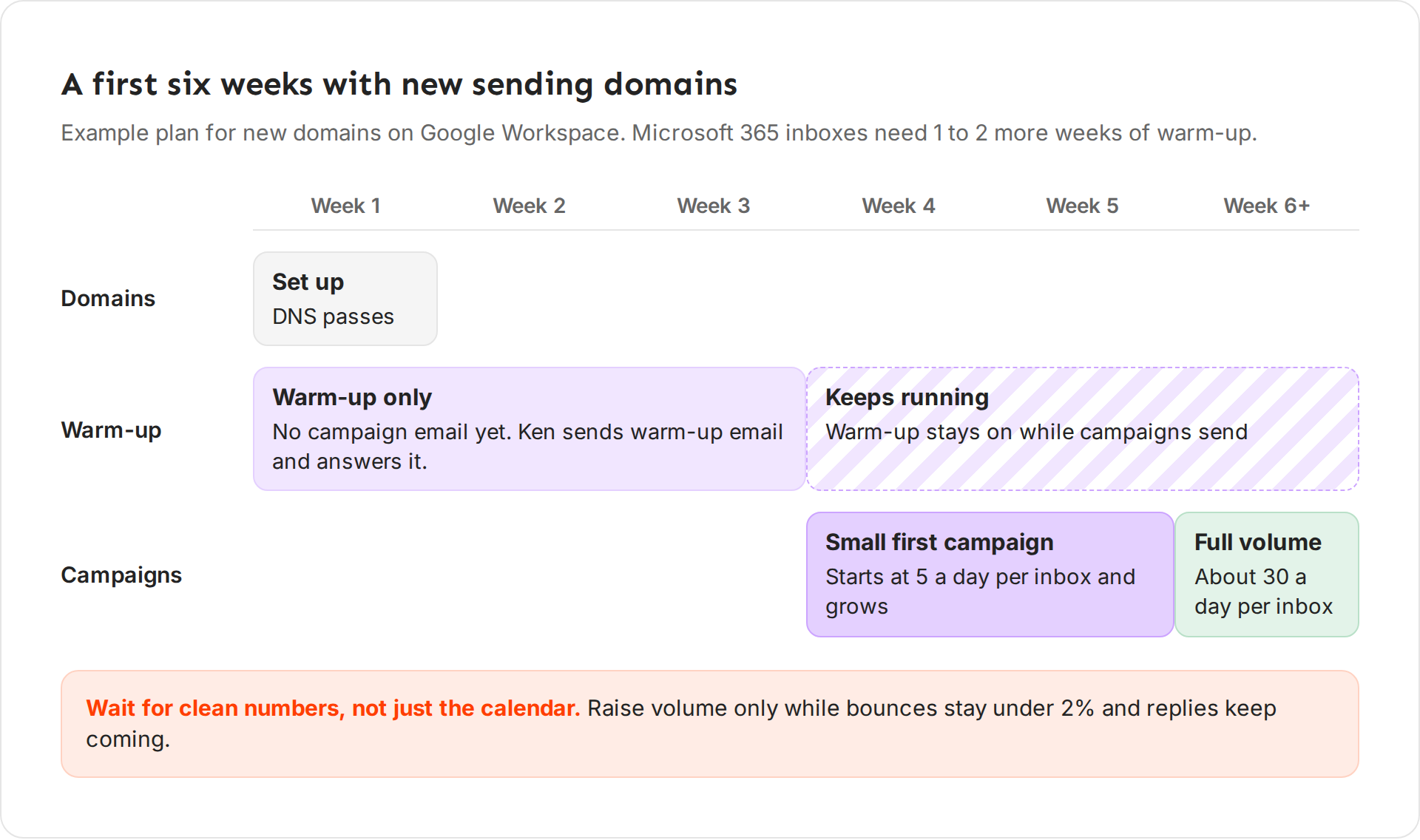
Task: Click the subtitle about Google Workspace domains
Action: pyautogui.click(x=659, y=133)
